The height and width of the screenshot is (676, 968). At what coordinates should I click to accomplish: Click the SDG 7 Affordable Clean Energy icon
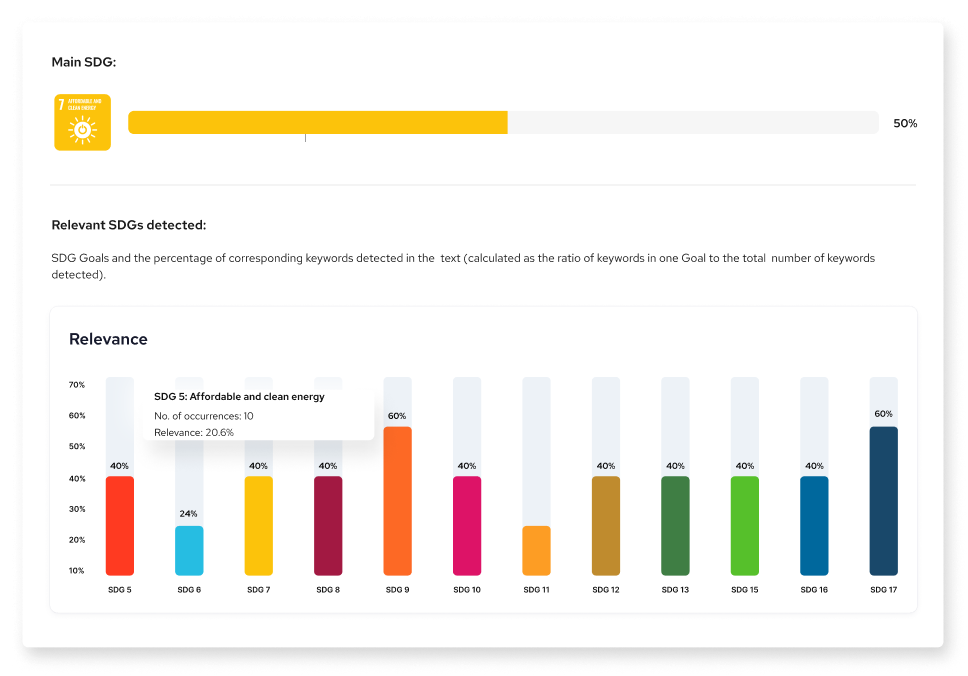(x=82, y=122)
